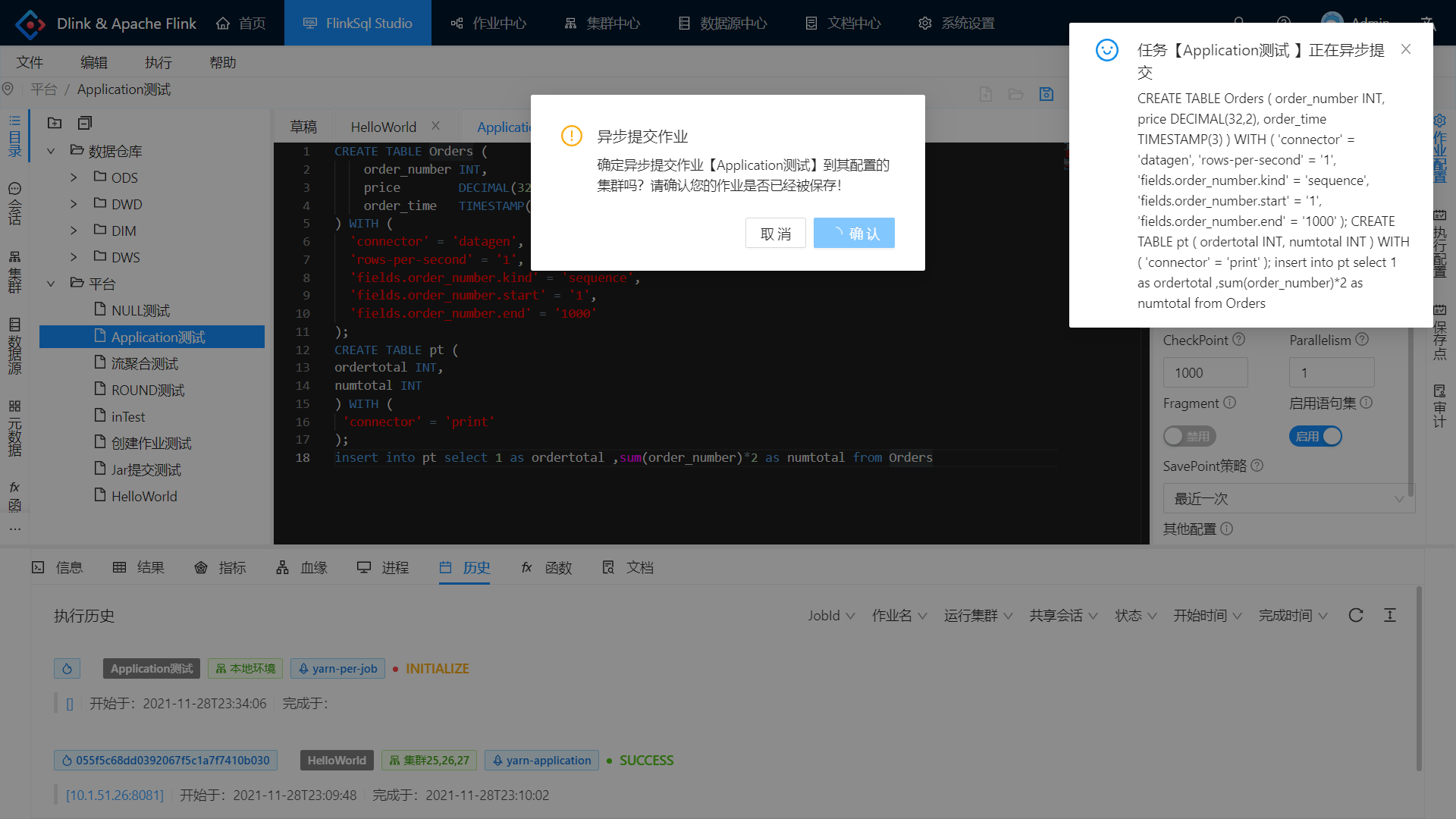1456x819 pixels.
Task: Expand the 平台 folder in sidebar
Action: click(52, 283)
